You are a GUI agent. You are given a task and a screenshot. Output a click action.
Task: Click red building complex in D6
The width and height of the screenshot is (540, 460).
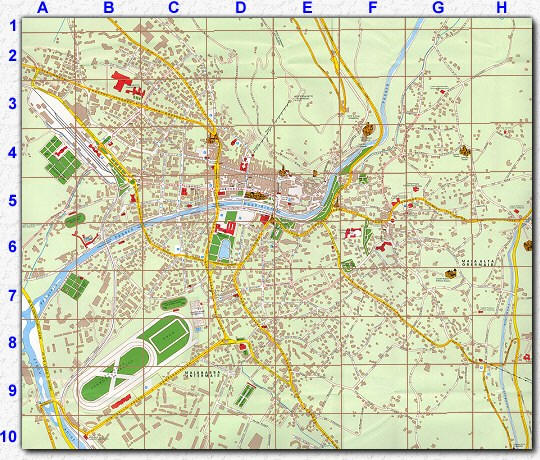coord(226,228)
